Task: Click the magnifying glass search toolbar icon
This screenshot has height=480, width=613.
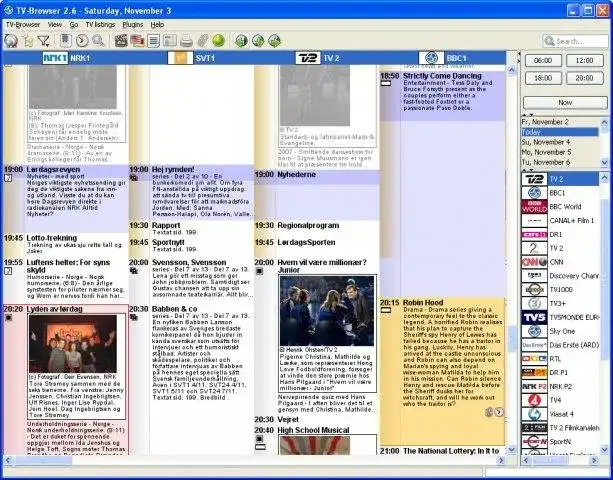Action: 98,41
